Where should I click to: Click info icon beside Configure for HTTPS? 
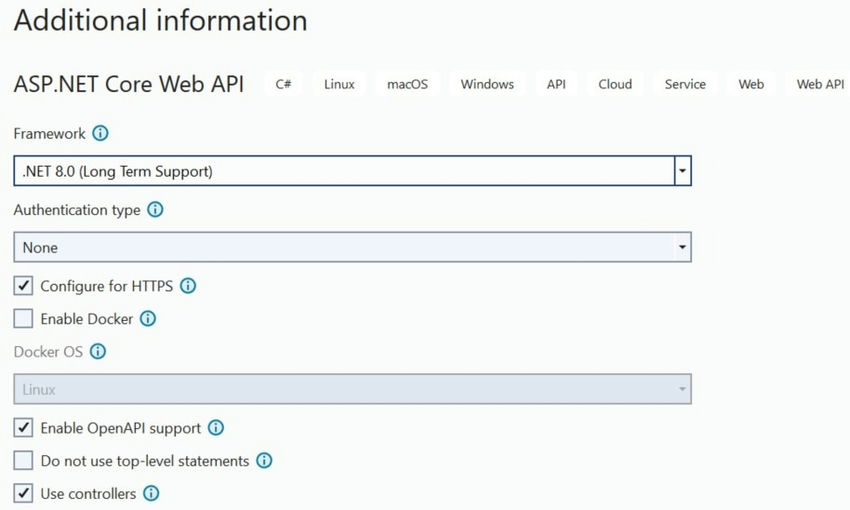click(187, 286)
